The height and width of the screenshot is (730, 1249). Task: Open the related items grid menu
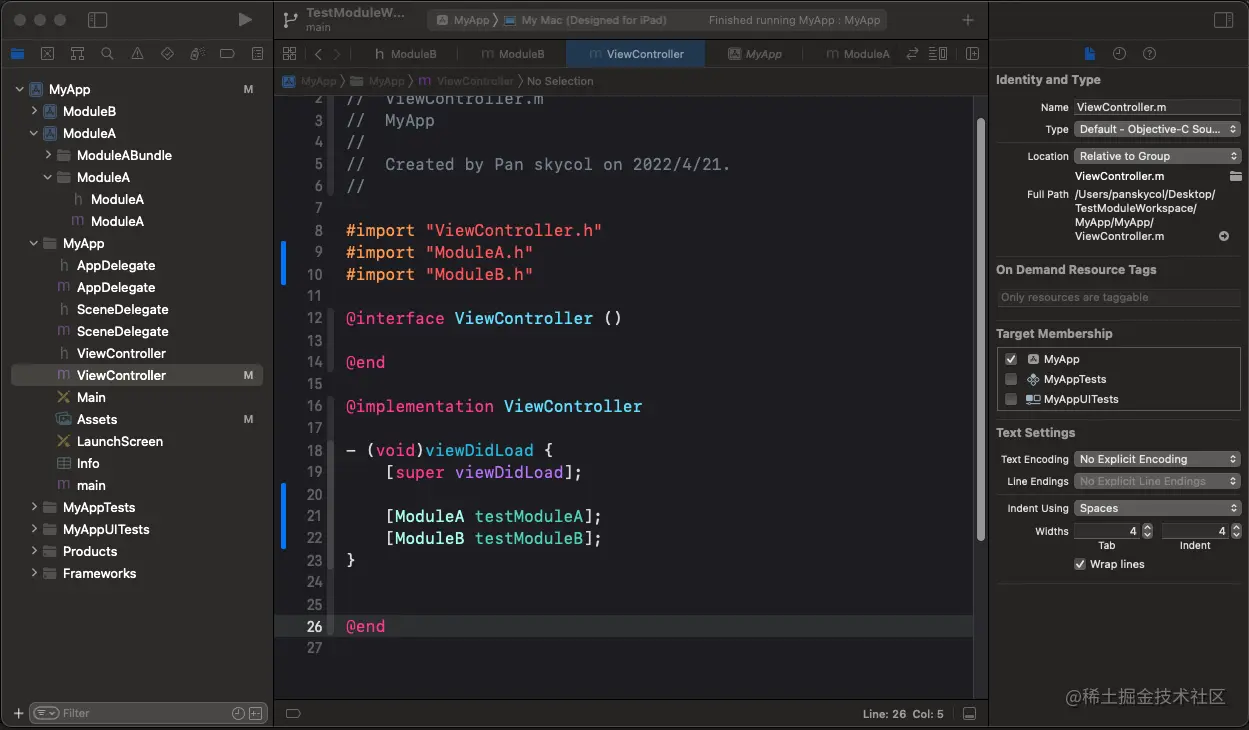click(289, 54)
